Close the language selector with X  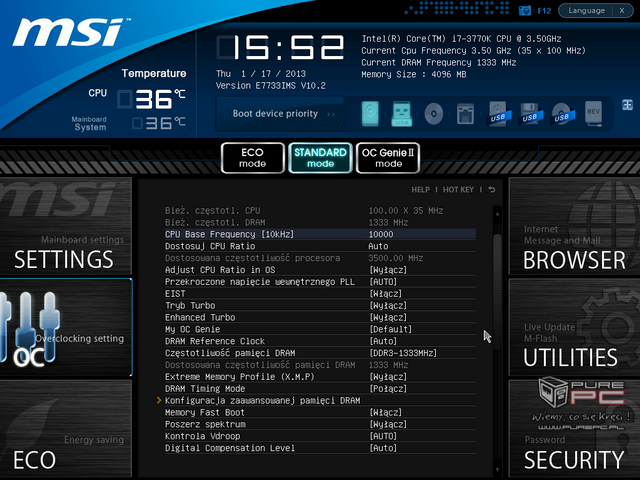(x=622, y=11)
